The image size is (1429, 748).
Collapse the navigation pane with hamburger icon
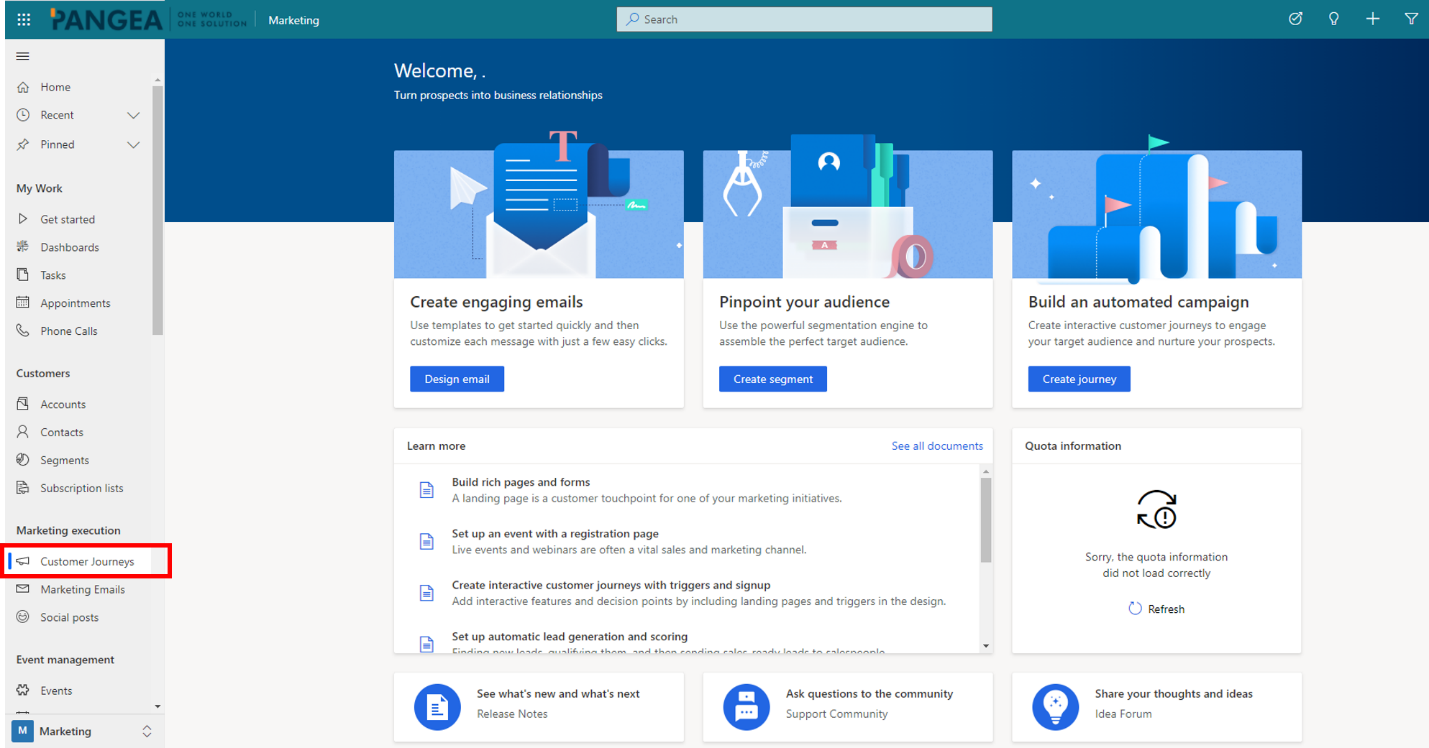22,56
